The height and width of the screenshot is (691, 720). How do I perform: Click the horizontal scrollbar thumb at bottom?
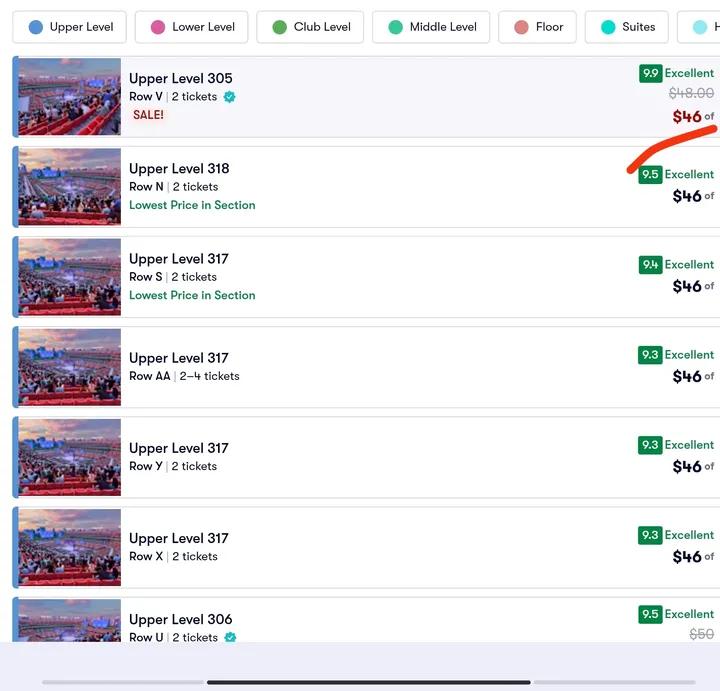point(369,682)
